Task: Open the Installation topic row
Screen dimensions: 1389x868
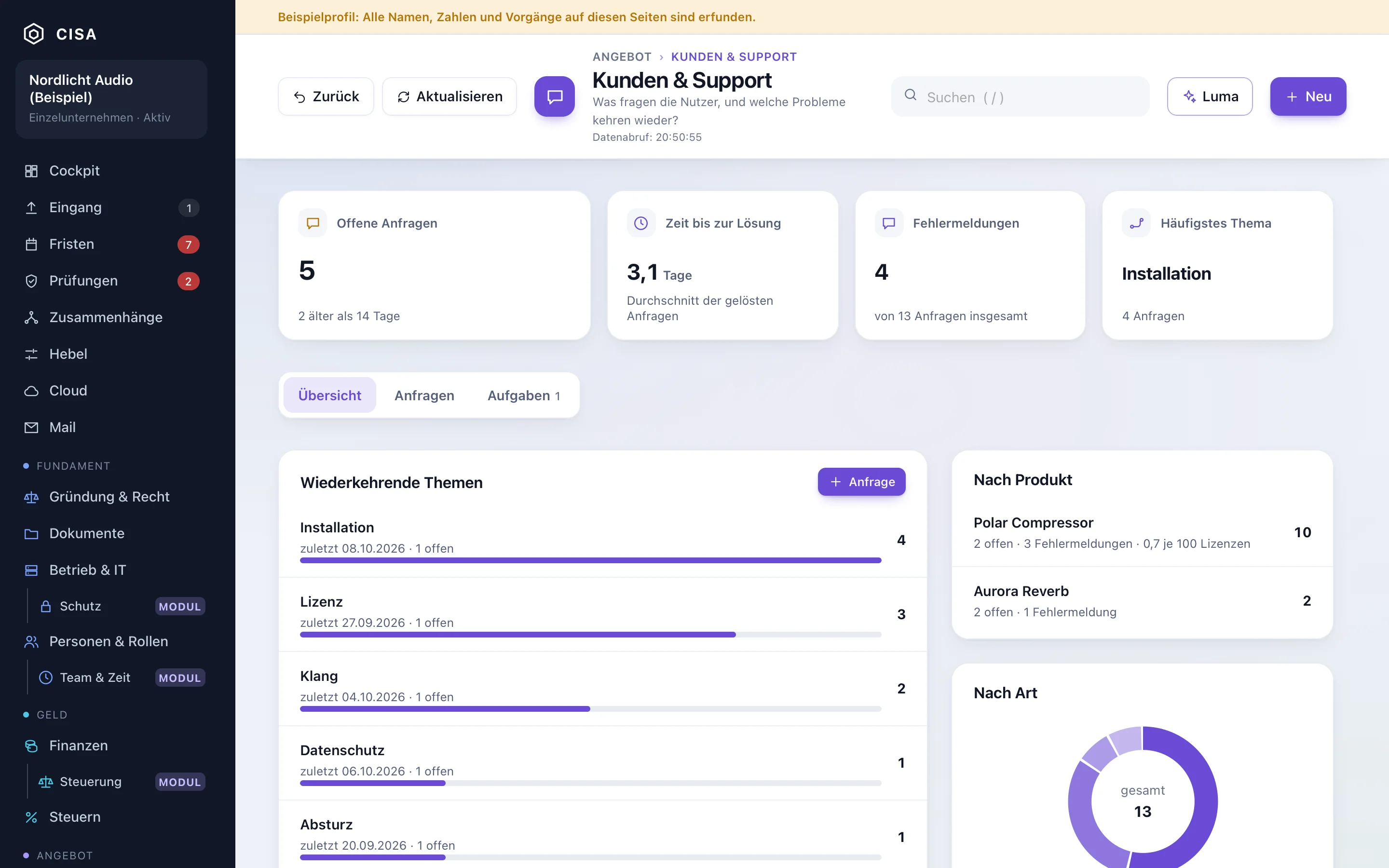Action: coord(603,540)
